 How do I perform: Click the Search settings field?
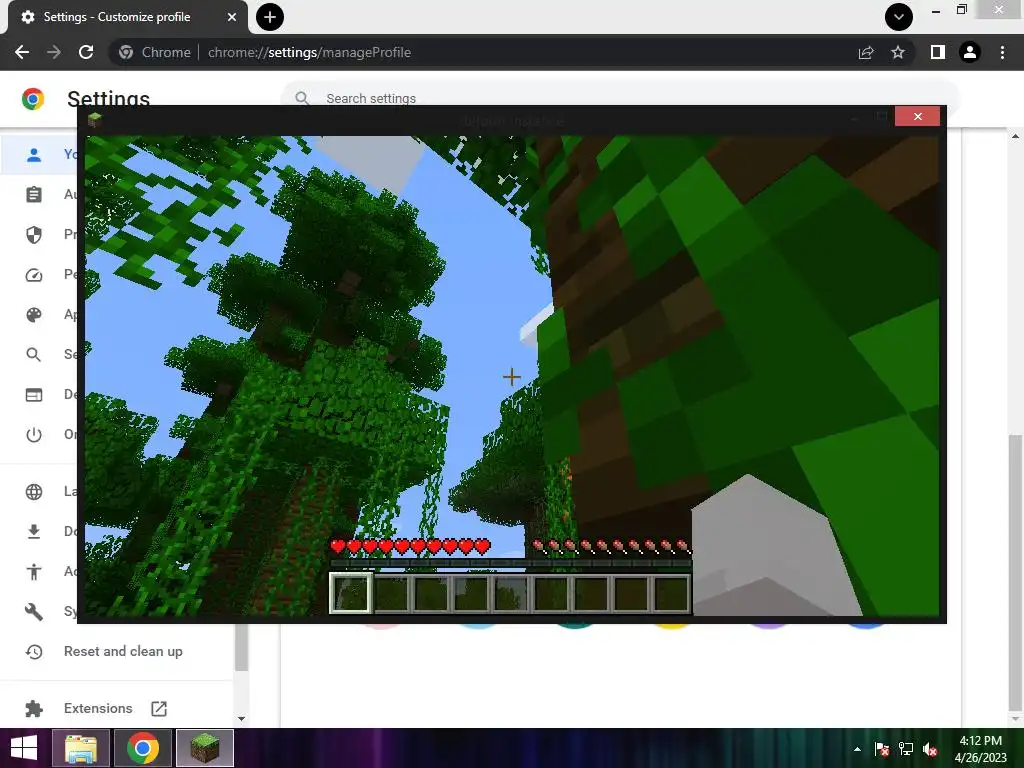pyautogui.click(x=620, y=98)
